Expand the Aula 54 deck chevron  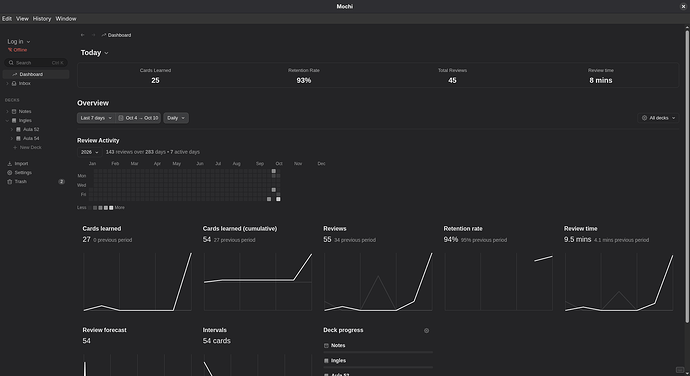[x=11, y=138]
